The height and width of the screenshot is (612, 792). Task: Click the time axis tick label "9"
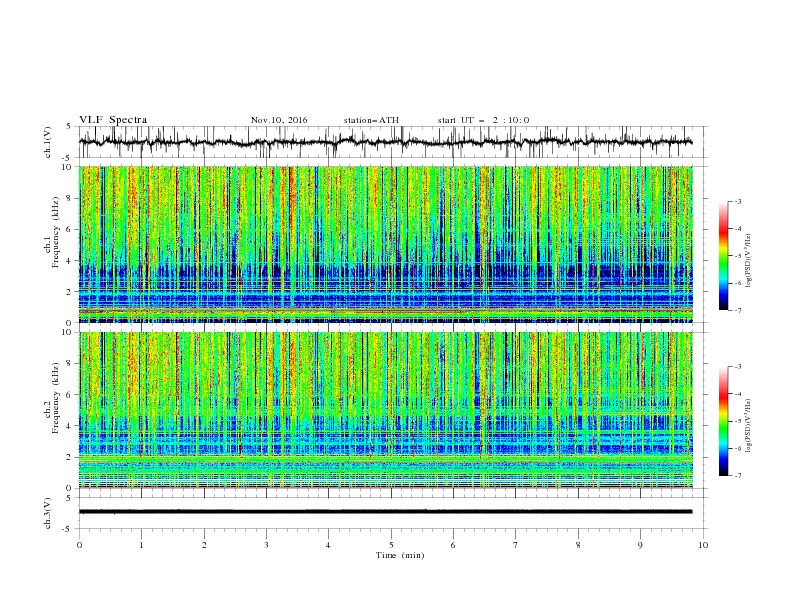(640, 545)
